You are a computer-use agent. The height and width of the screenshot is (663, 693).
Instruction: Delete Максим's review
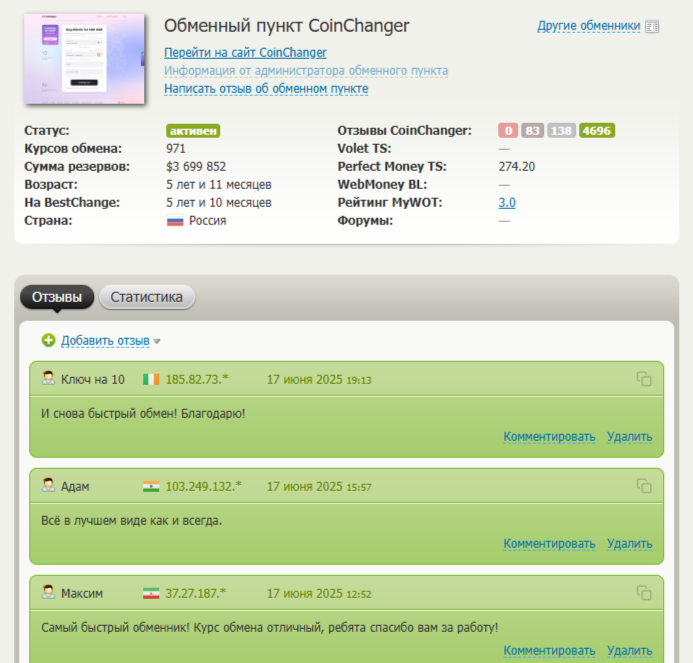click(x=629, y=651)
